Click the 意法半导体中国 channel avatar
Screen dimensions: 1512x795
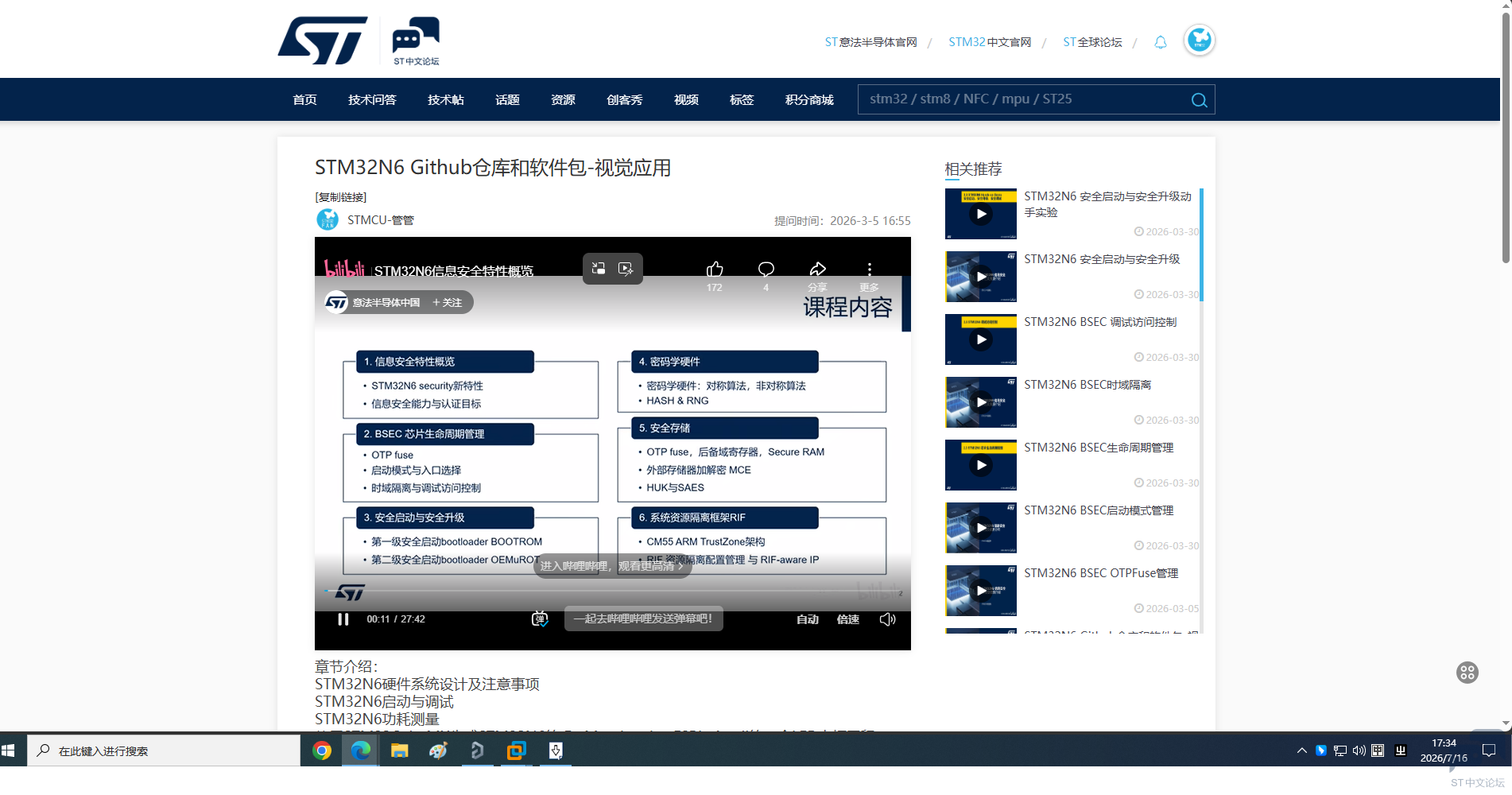336,302
